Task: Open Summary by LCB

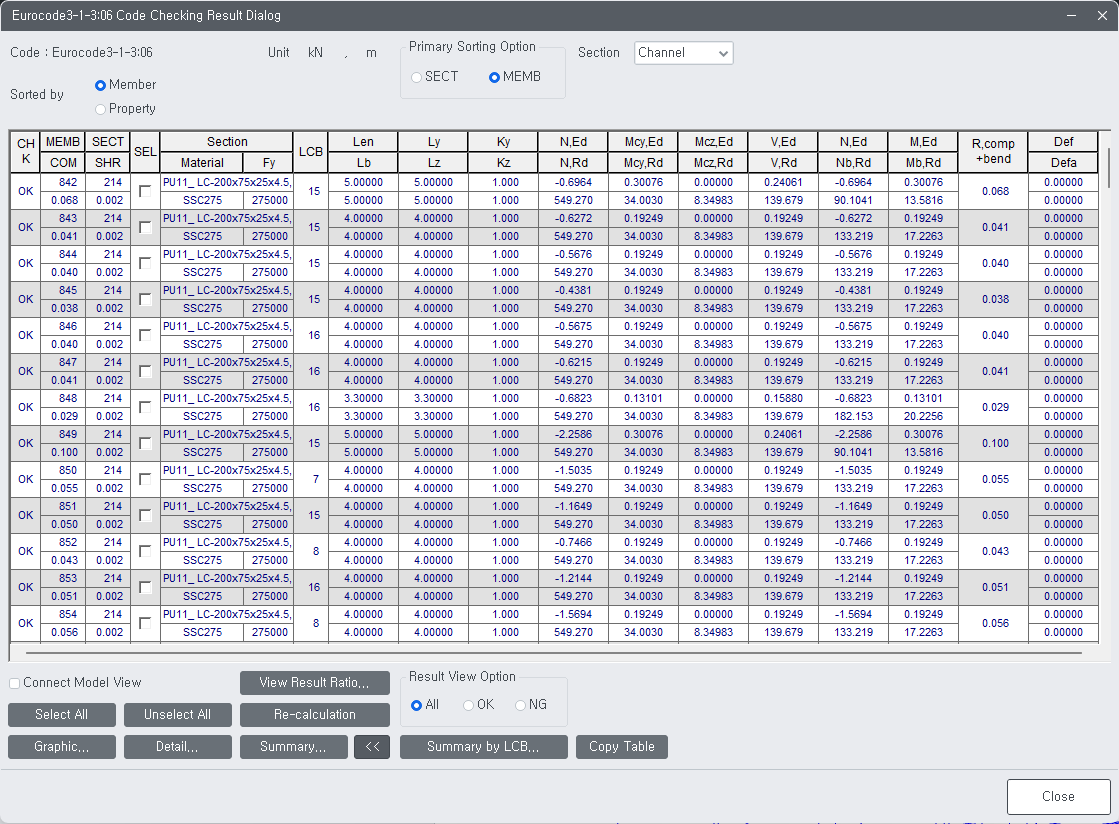Action: point(483,746)
